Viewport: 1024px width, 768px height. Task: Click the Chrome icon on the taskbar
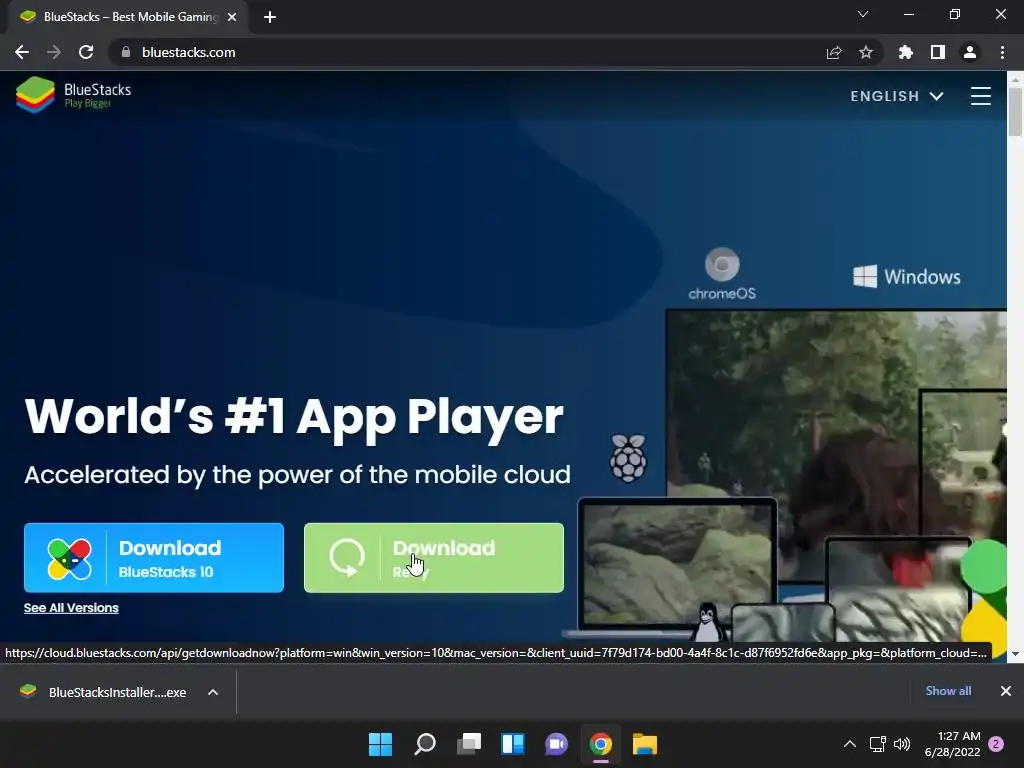tap(601, 744)
